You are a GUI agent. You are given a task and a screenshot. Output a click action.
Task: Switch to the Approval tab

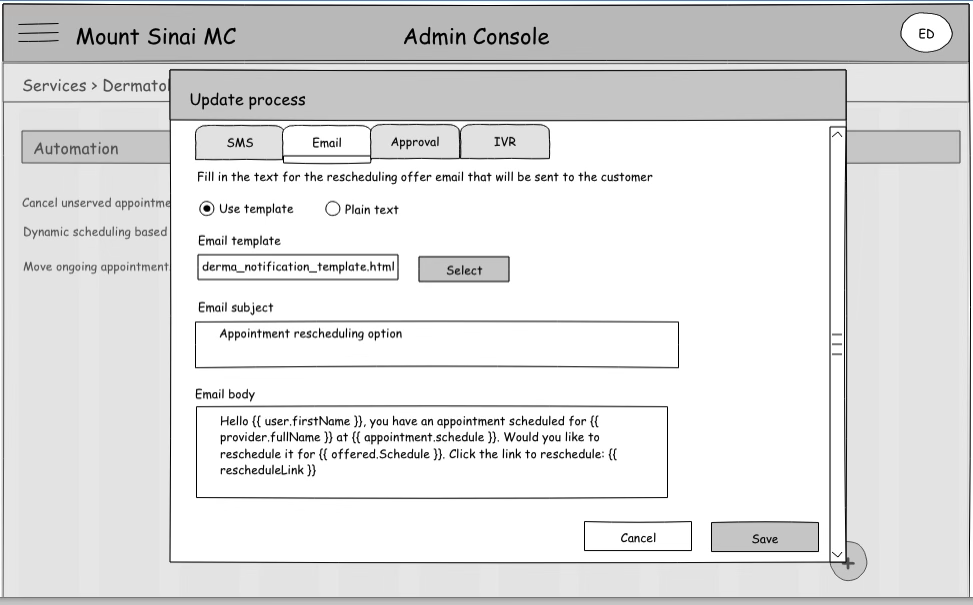pos(415,142)
